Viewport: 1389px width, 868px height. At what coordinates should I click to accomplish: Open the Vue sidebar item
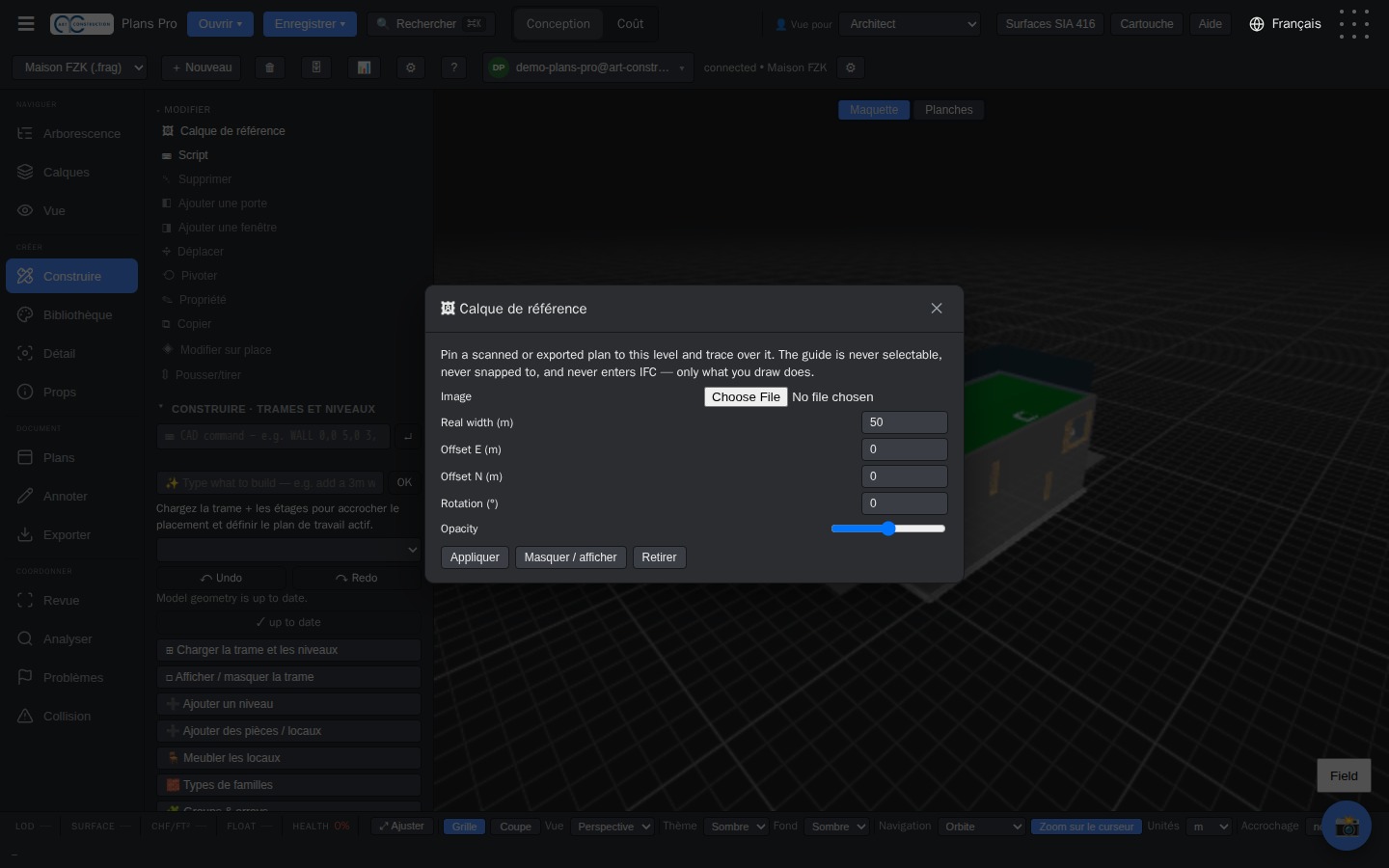click(71, 211)
